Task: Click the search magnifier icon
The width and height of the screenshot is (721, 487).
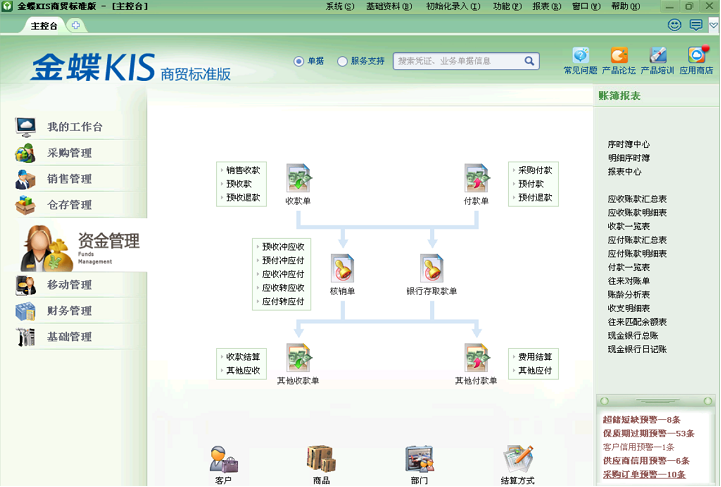Action: (x=529, y=61)
